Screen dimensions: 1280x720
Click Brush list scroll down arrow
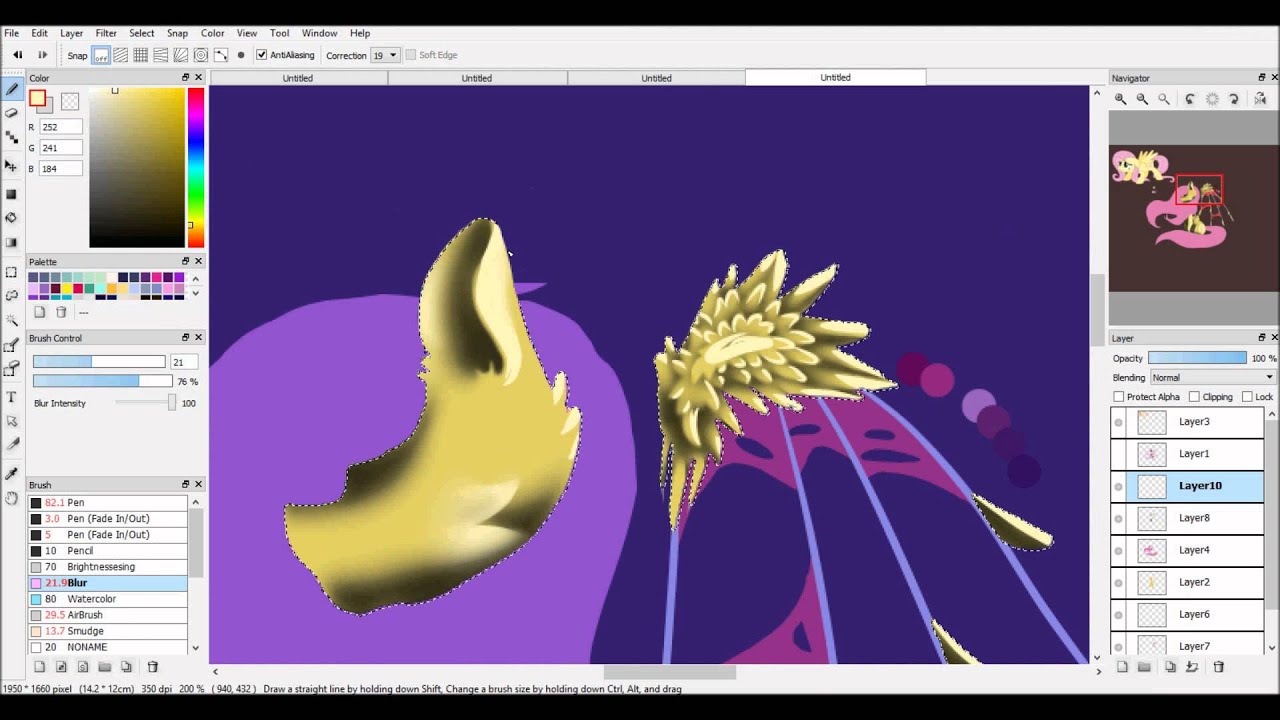[195, 648]
